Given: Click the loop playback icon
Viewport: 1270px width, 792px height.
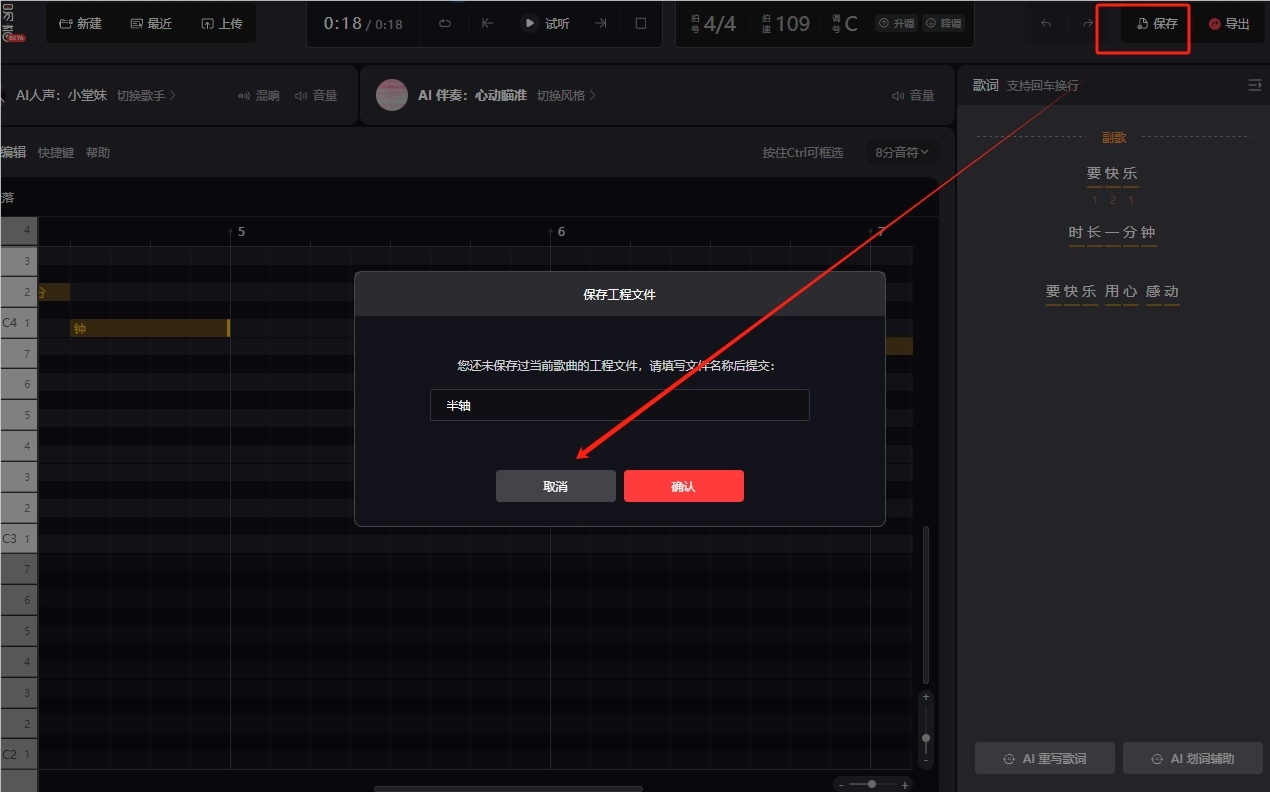Looking at the screenshot, I should click(x=445, y=23).
